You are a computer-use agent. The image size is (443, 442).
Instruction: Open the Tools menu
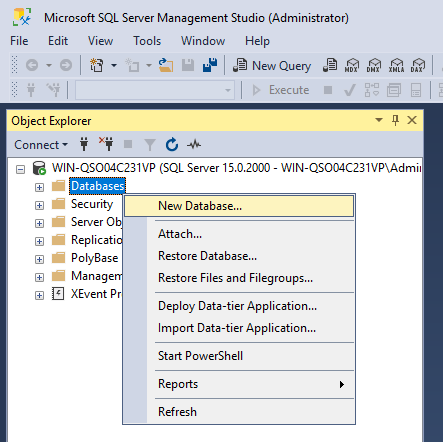click(147, 41)
